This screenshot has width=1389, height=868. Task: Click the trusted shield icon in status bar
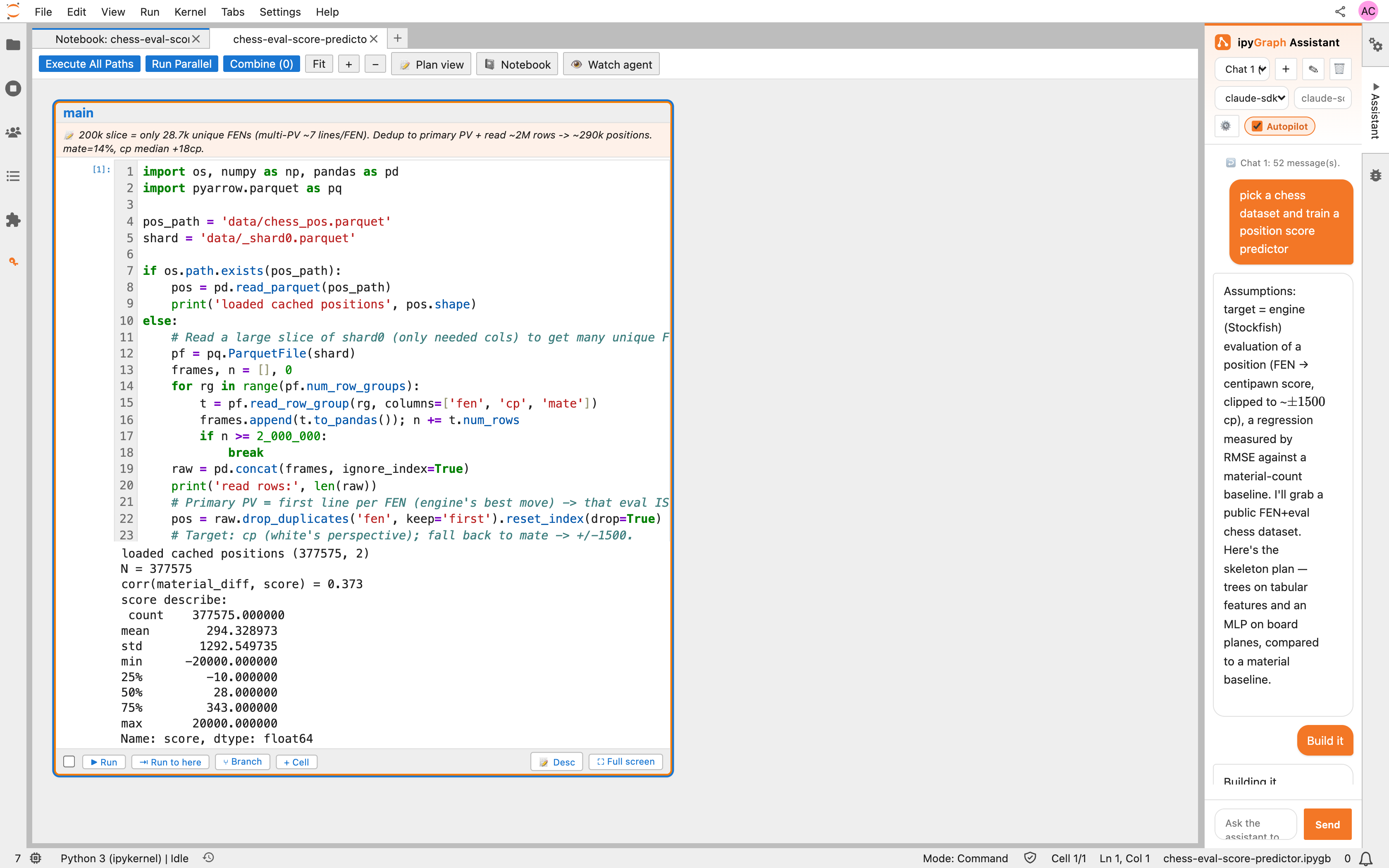pos(1030,858)
